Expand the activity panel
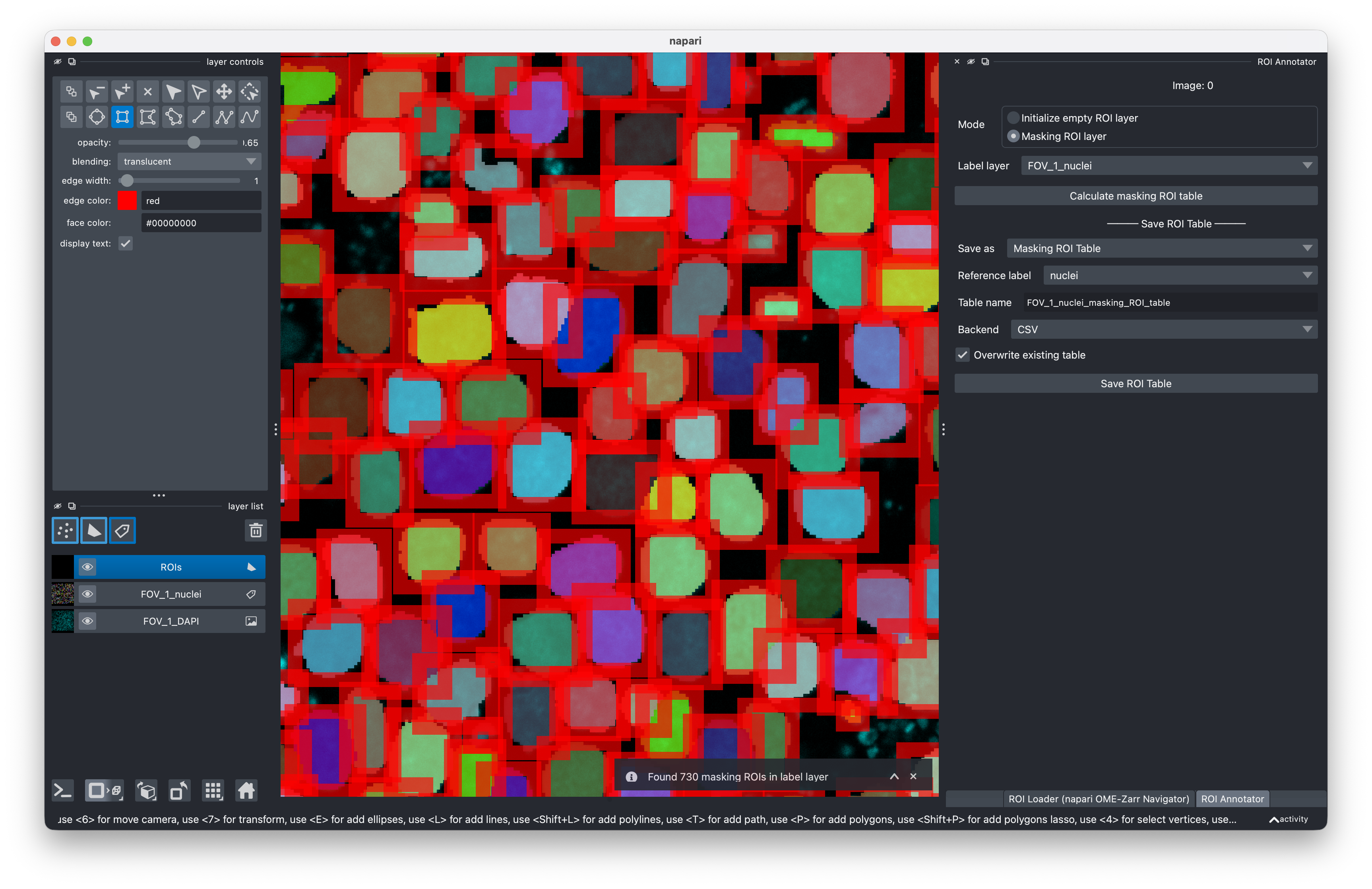1372x889 pixels. 1289,819
